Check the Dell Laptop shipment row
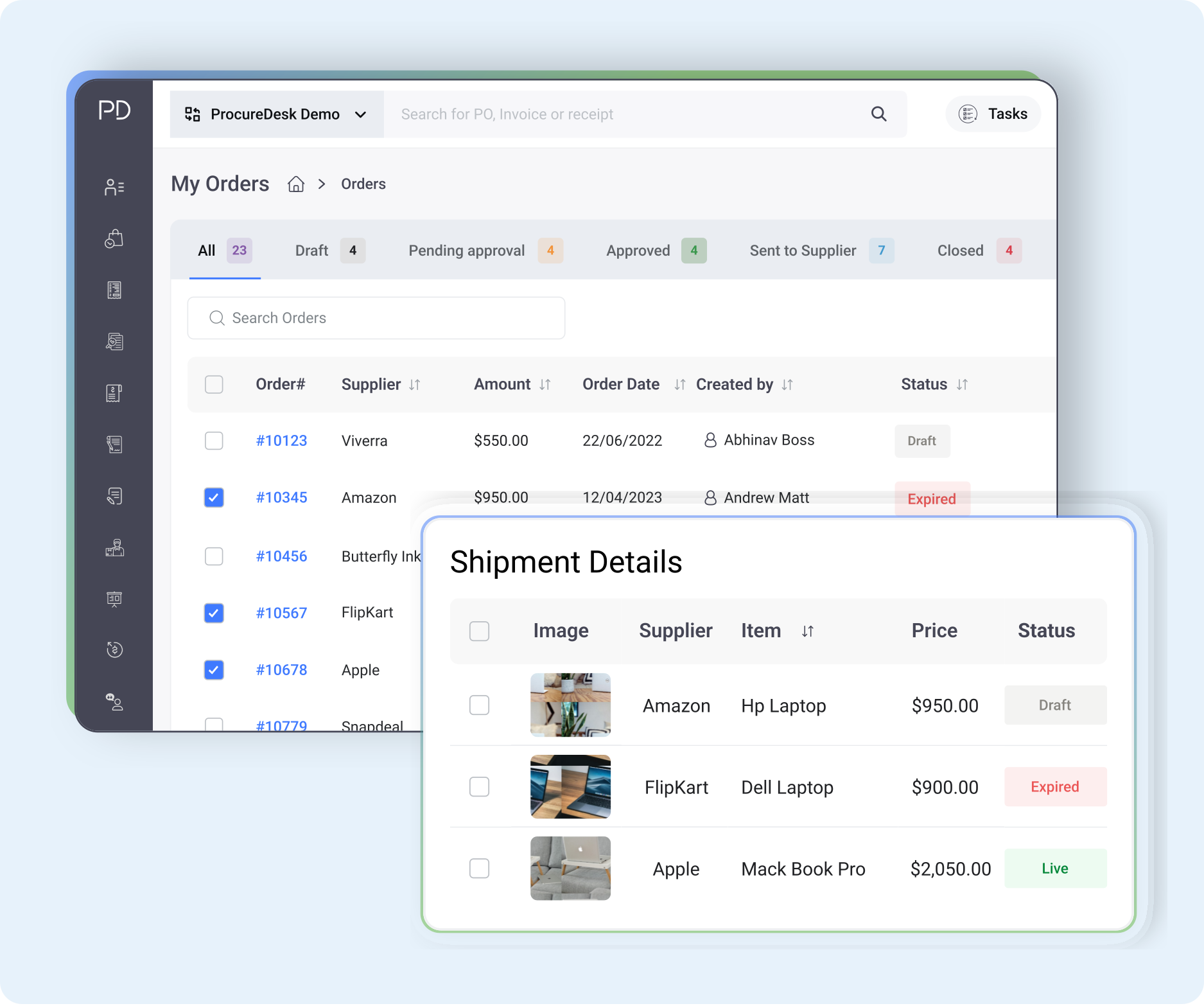The width and height of the screenshot is (1204, 1006). coord(479,787)
